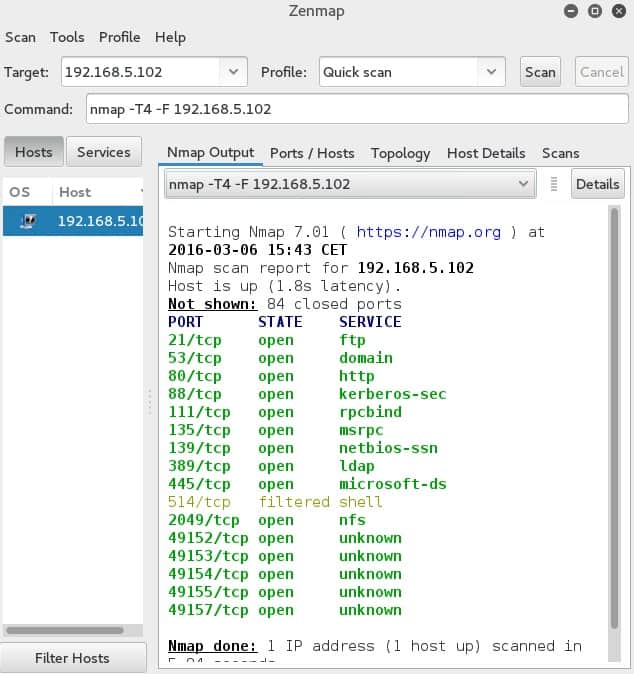
Task: Select the Services toggle button
Action: [104, 152]
